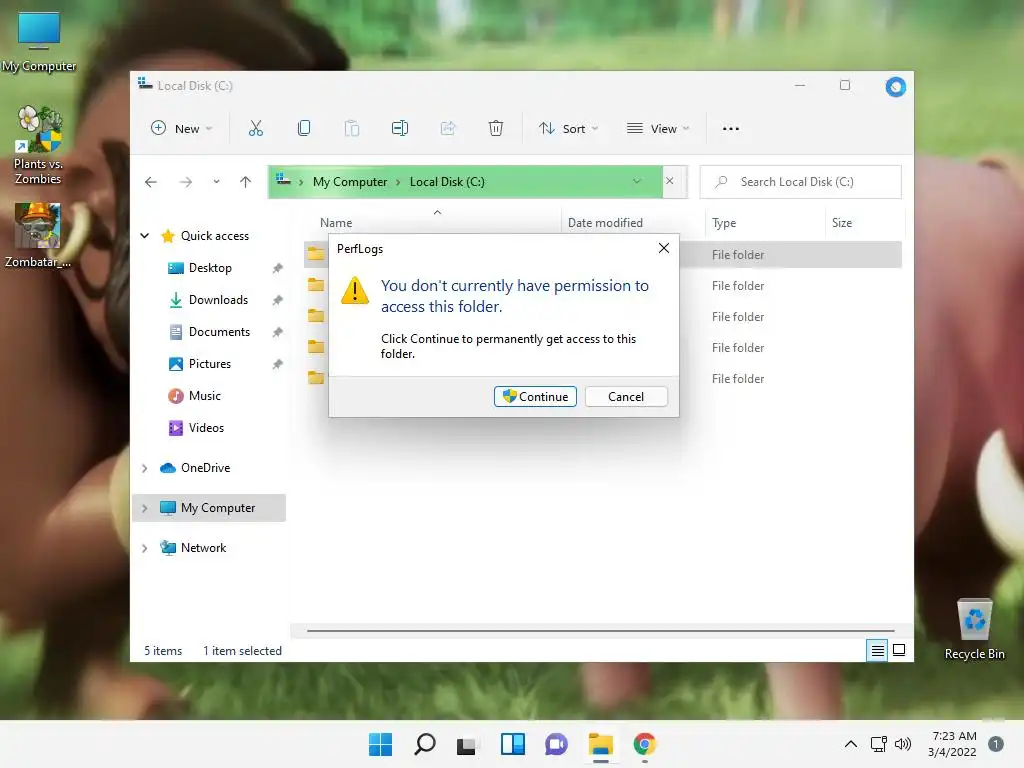Sort by the Type column header

pos(724,223)
